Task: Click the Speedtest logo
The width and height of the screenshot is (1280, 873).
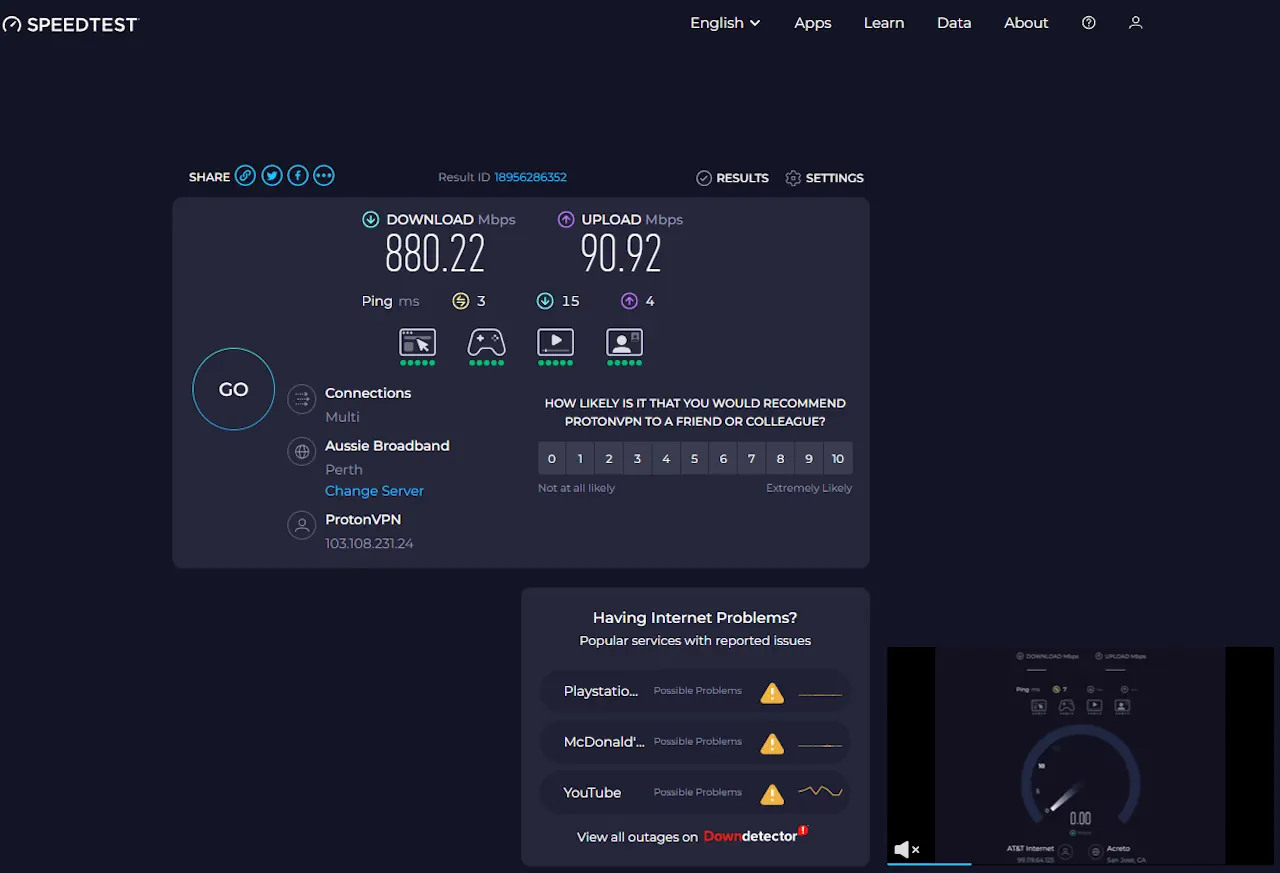Action: pos(69,24)
